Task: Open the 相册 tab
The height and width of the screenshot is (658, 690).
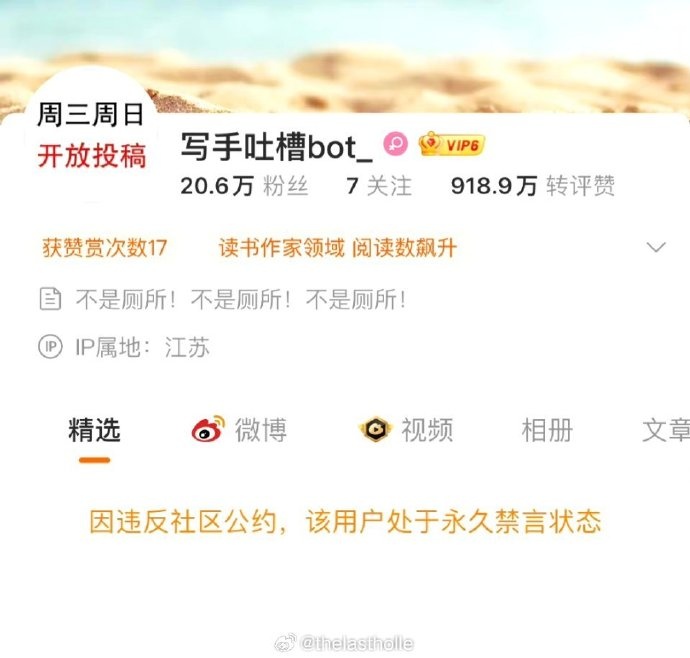Action: (x=547, y=430)
